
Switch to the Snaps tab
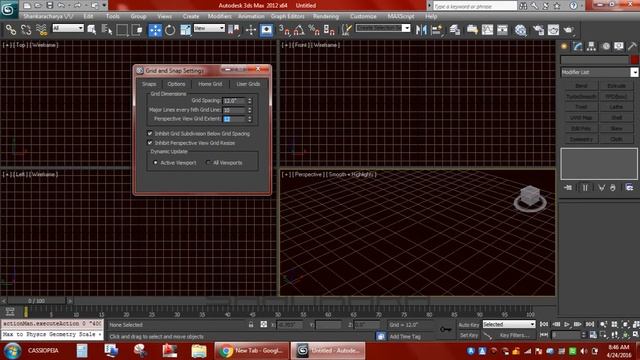149,84
